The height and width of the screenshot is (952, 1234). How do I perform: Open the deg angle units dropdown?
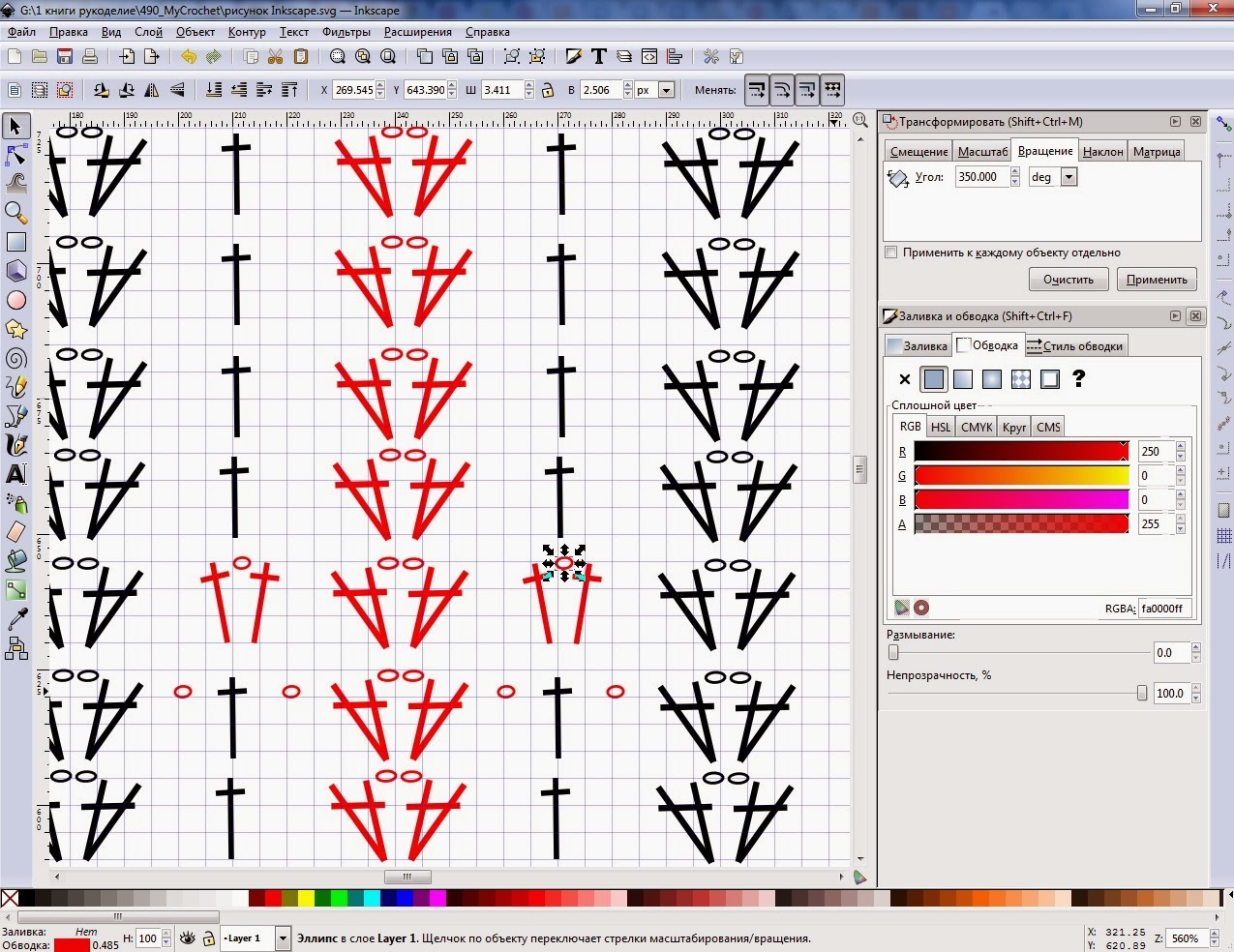point(1068,177)
